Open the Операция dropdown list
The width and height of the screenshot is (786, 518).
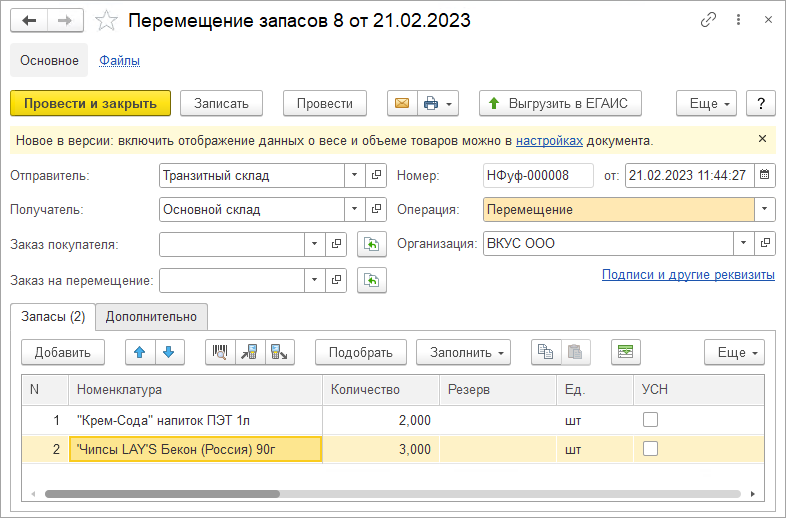(x=765, y=210)
